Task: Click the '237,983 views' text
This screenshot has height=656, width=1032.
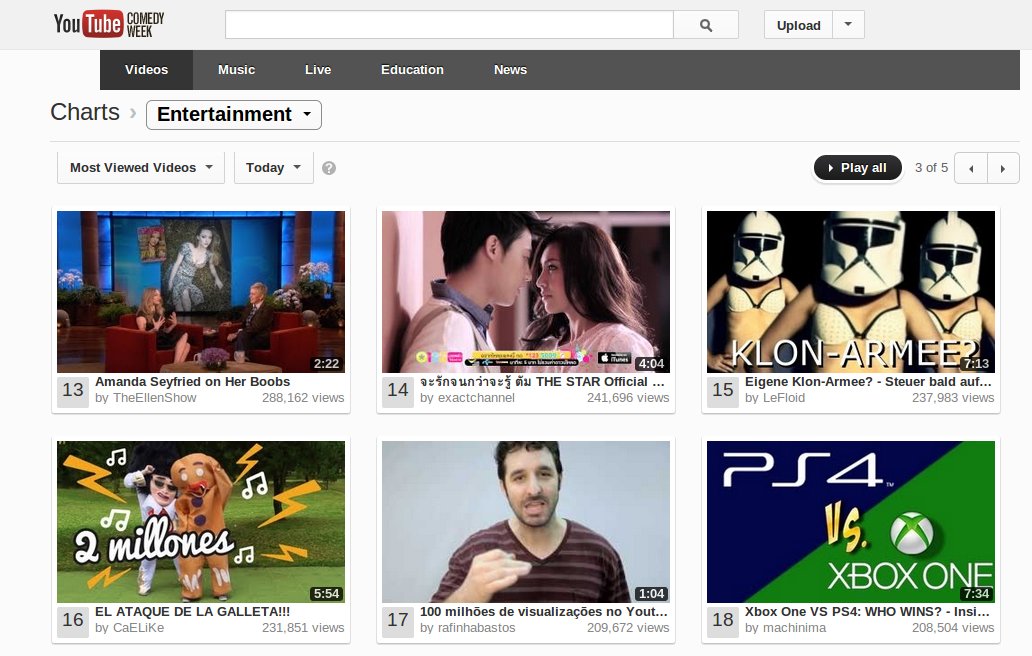Action: (953, 398)
